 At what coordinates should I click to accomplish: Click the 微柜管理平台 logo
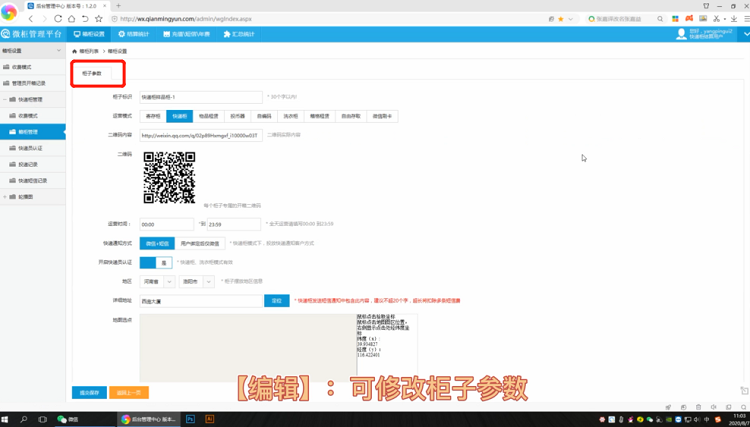coord(32,34)
